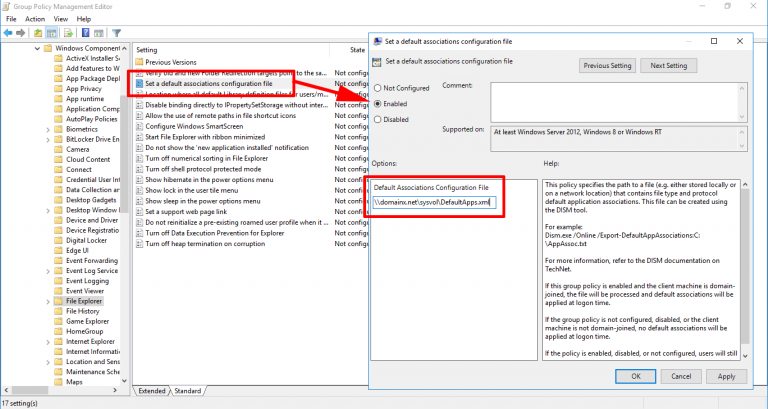Click the Next Setting button
This screenshot has height=409, width=768.
(669, 66)
